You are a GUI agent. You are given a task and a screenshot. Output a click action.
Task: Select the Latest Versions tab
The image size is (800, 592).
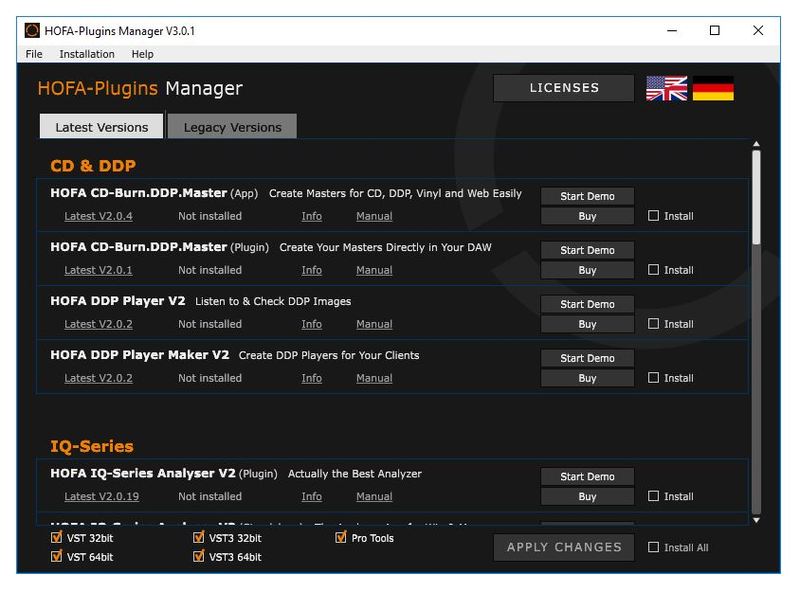102,126
